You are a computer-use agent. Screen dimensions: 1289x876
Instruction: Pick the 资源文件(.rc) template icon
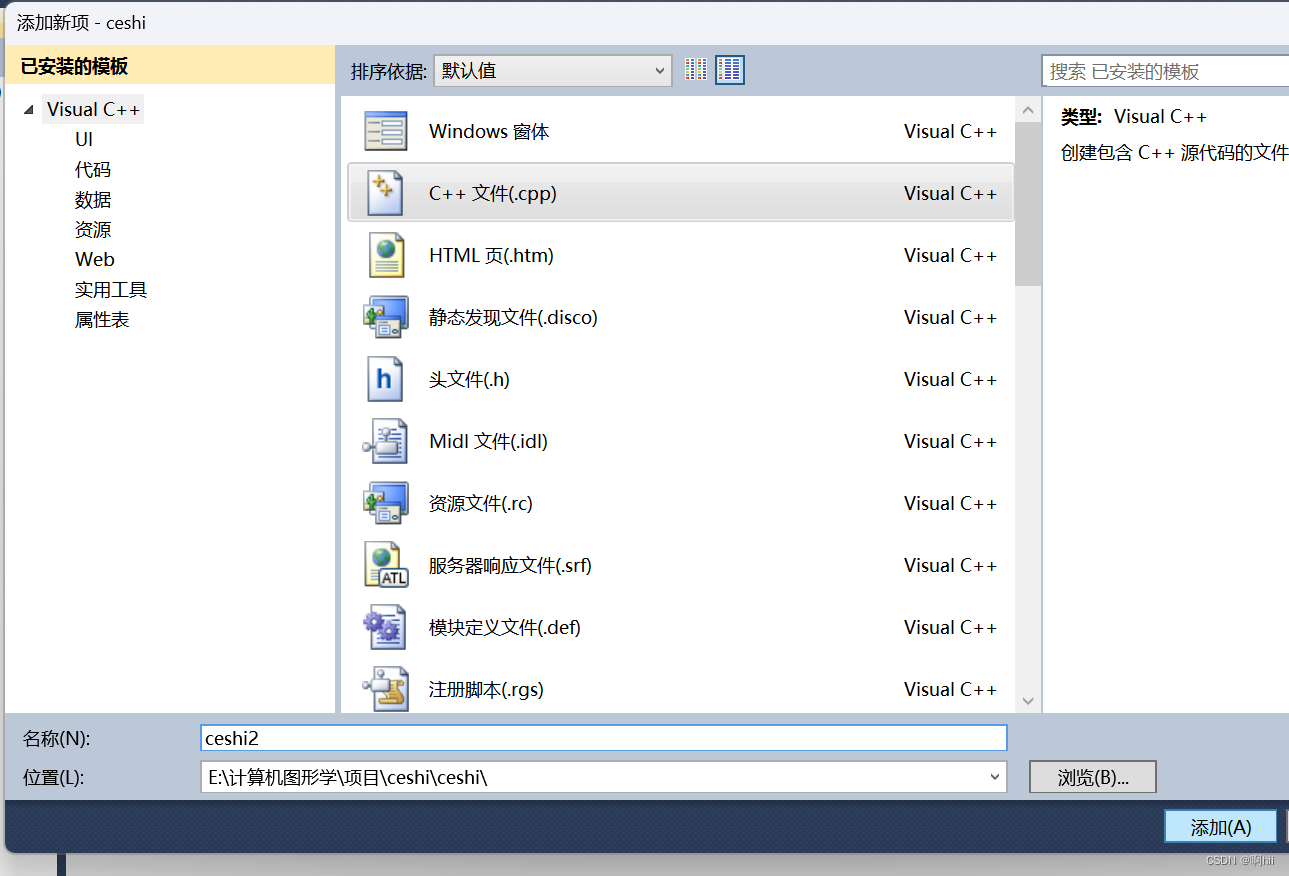point(385,503)
